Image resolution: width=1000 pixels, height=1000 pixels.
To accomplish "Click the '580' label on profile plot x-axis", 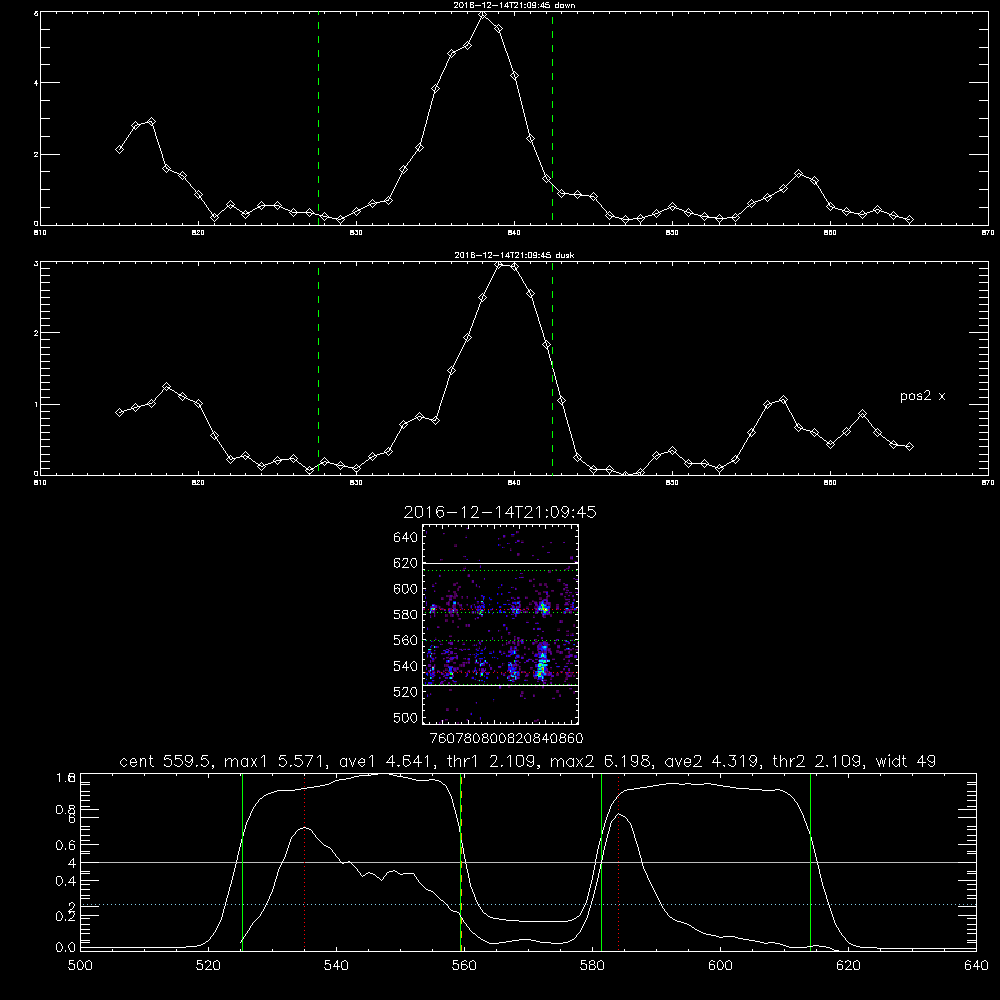I will point(592,966).
